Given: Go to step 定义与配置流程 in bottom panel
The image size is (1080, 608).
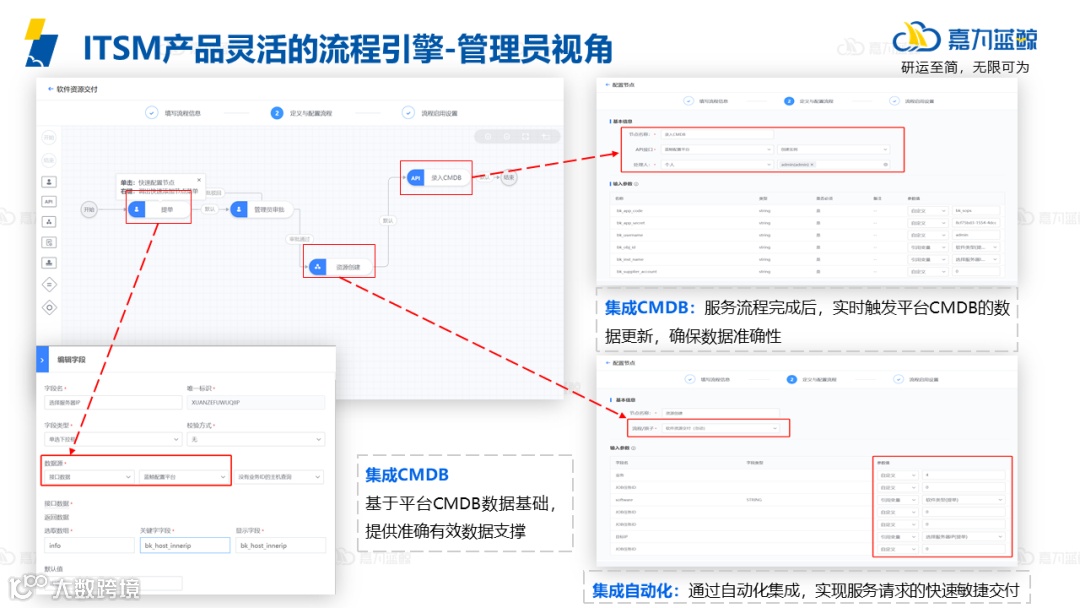Looking at the screenshot, I should (811, 379).
